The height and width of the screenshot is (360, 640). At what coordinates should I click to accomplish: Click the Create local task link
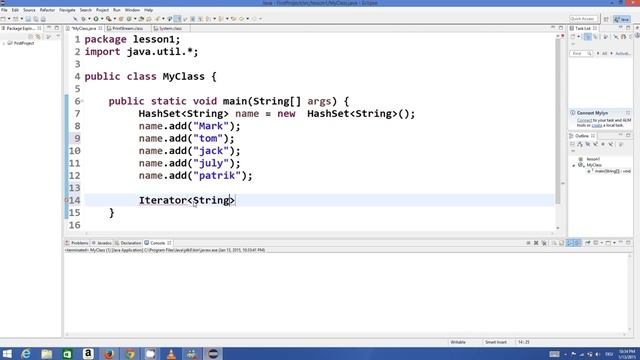point(597,125)
